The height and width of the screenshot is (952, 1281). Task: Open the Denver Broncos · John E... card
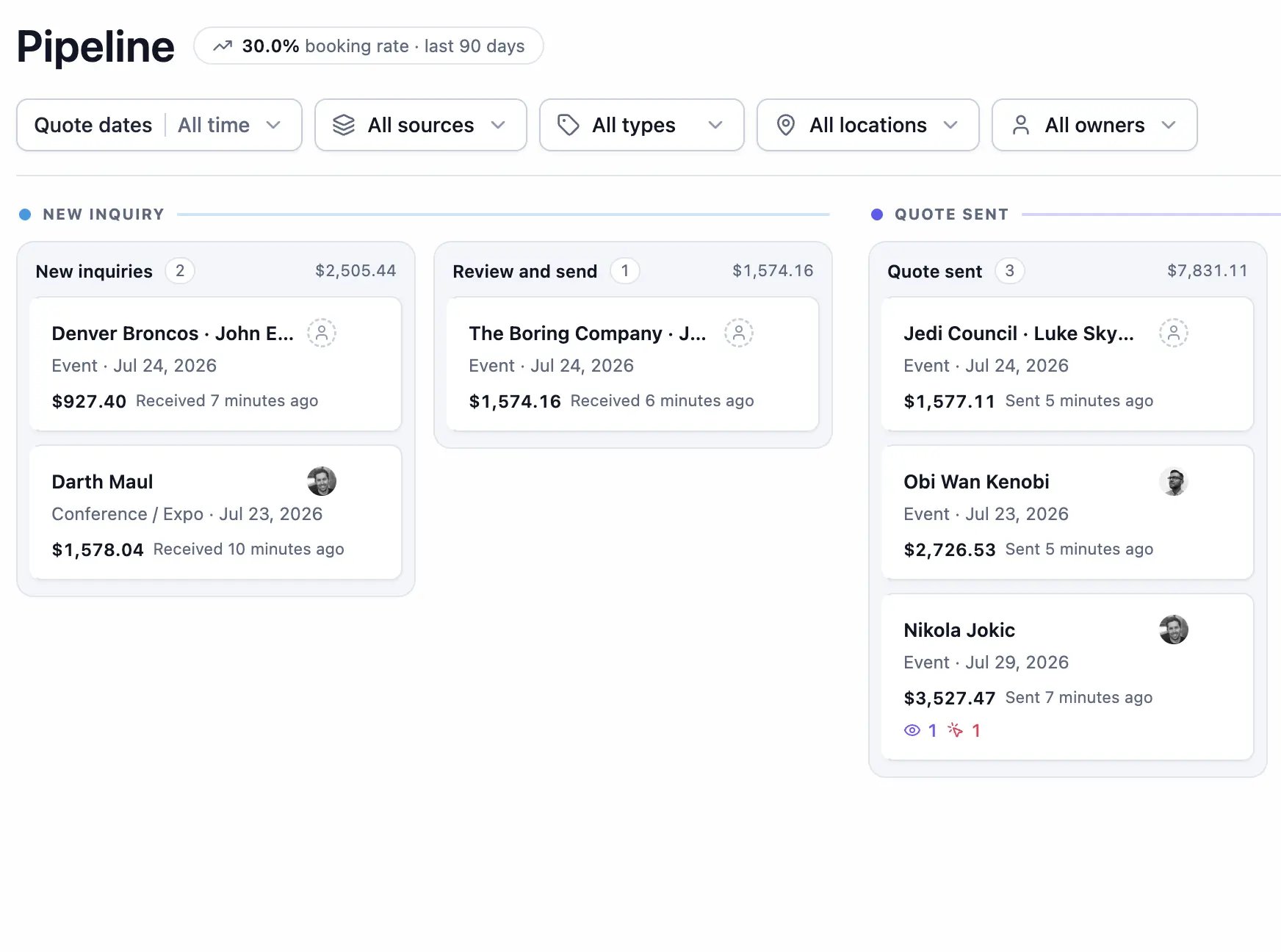point(215,364)
